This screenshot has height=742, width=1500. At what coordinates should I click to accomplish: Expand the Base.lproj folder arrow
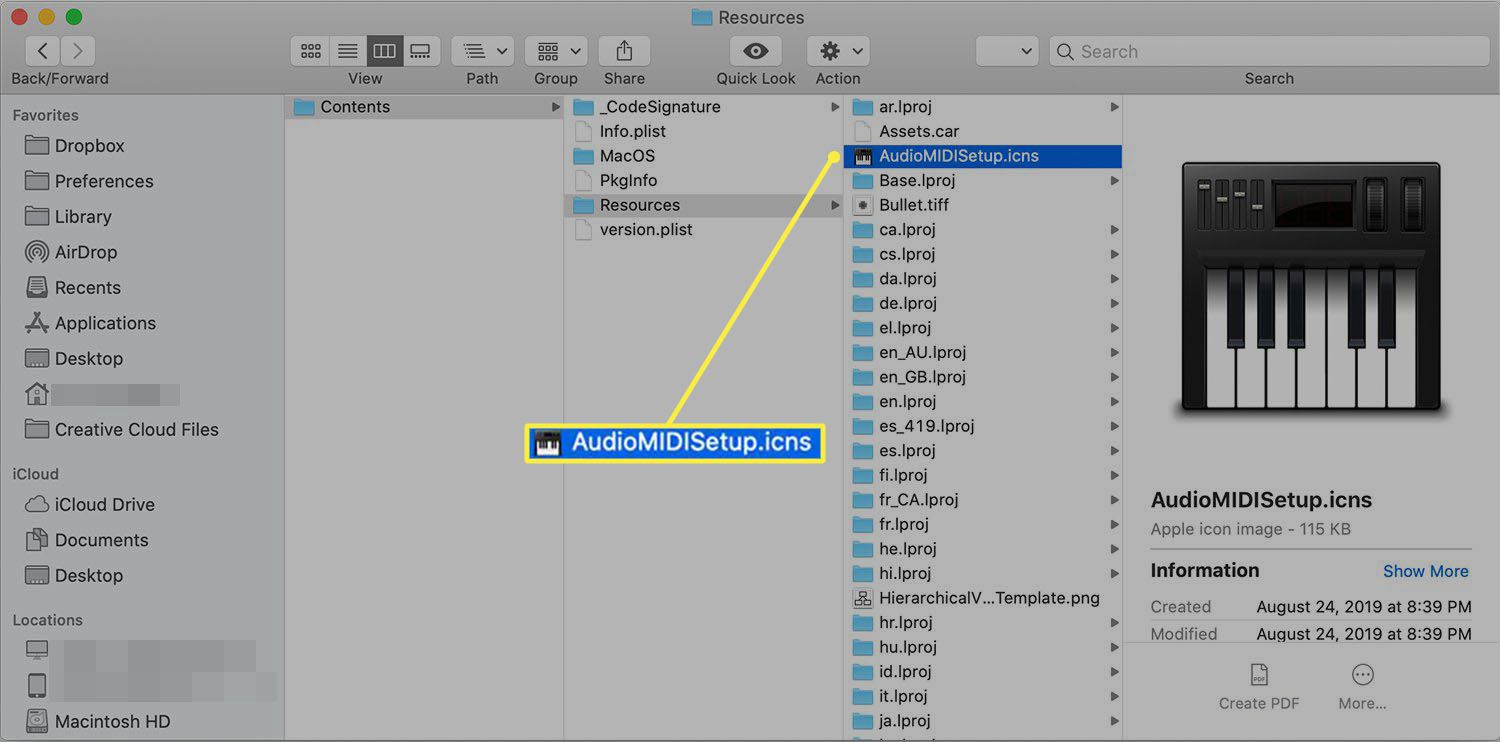[x=1114, y=181]
